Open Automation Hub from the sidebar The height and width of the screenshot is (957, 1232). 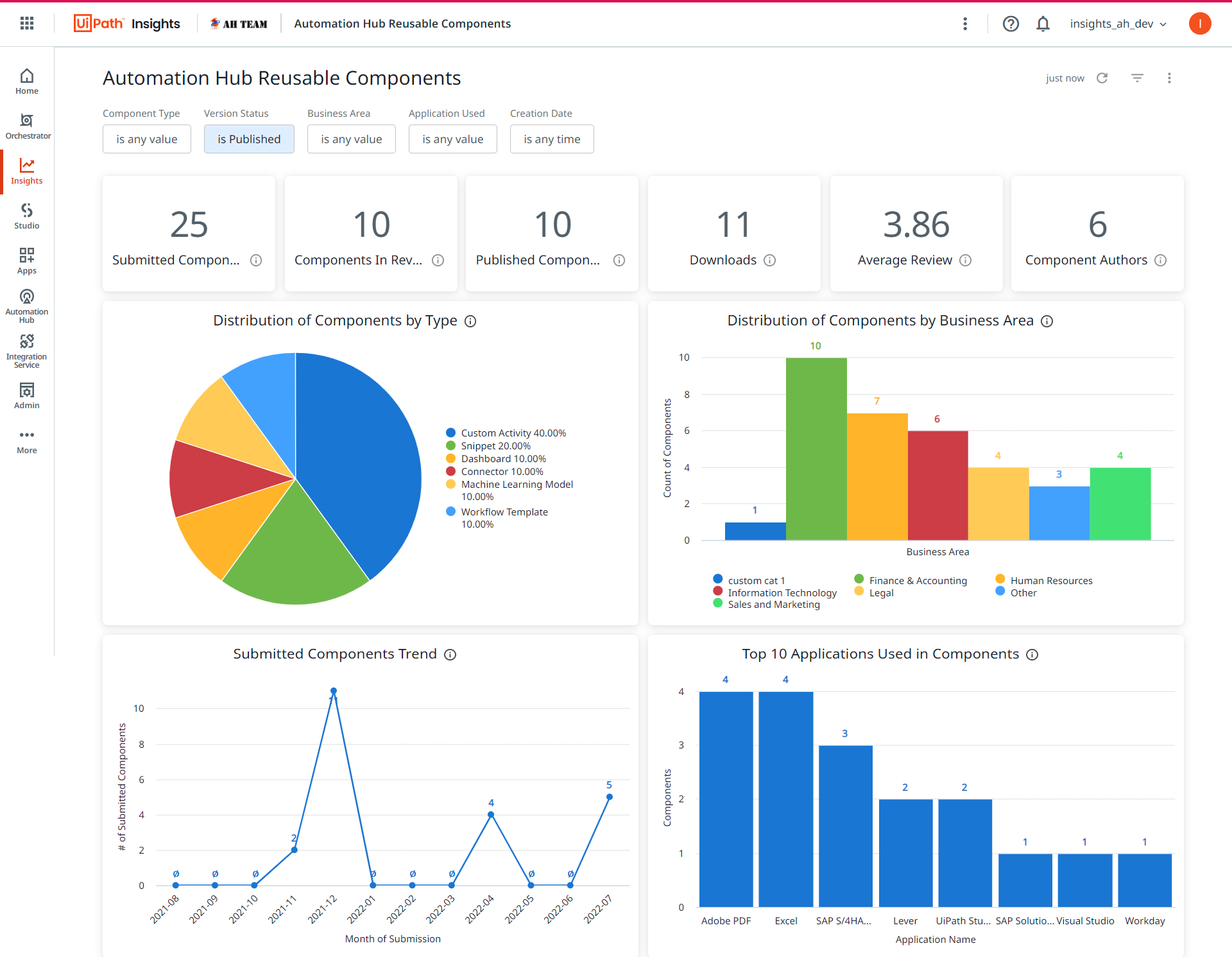click(x=27, y=306)
